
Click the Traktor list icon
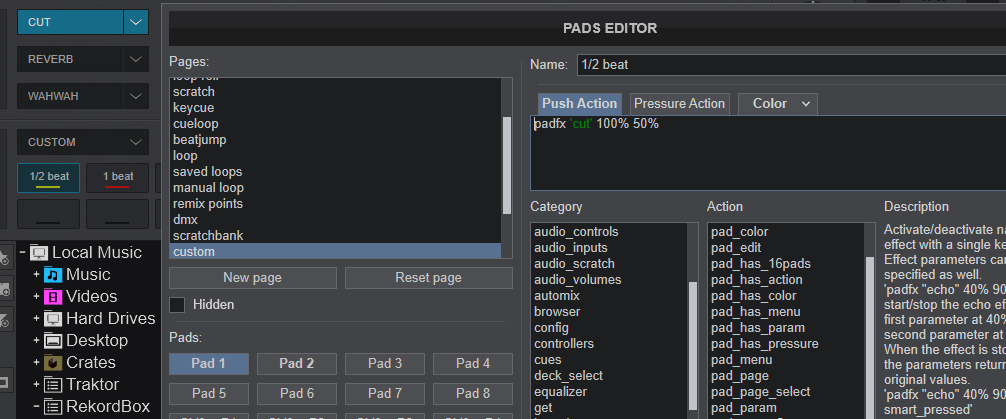click(53, 384)
